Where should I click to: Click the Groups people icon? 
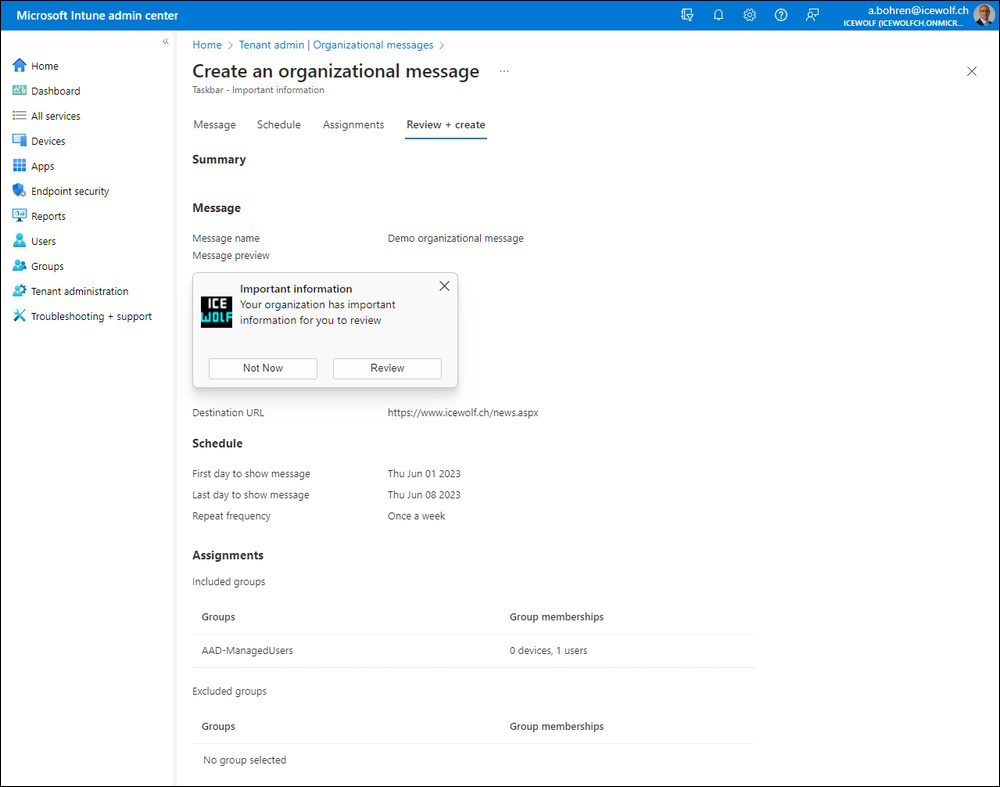[x=20, y=266]
